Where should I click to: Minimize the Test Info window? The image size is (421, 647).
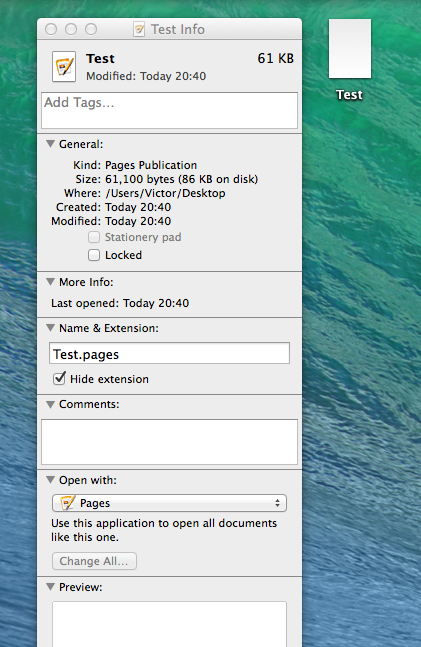71,29
